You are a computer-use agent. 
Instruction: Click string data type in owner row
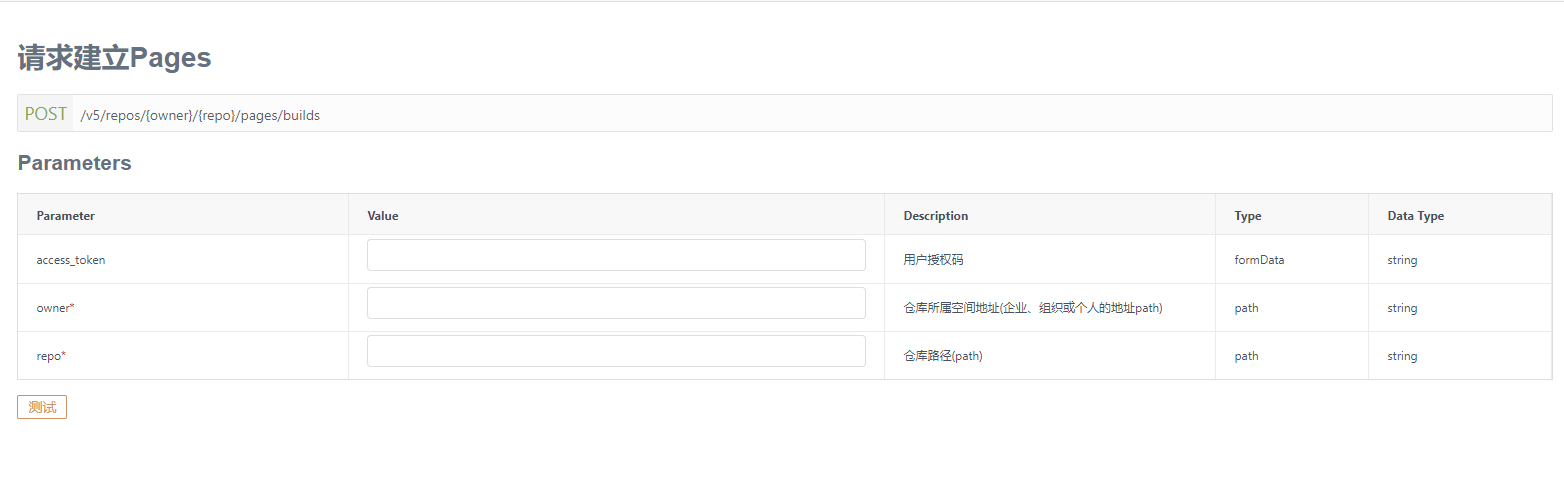coord(1402,308)
